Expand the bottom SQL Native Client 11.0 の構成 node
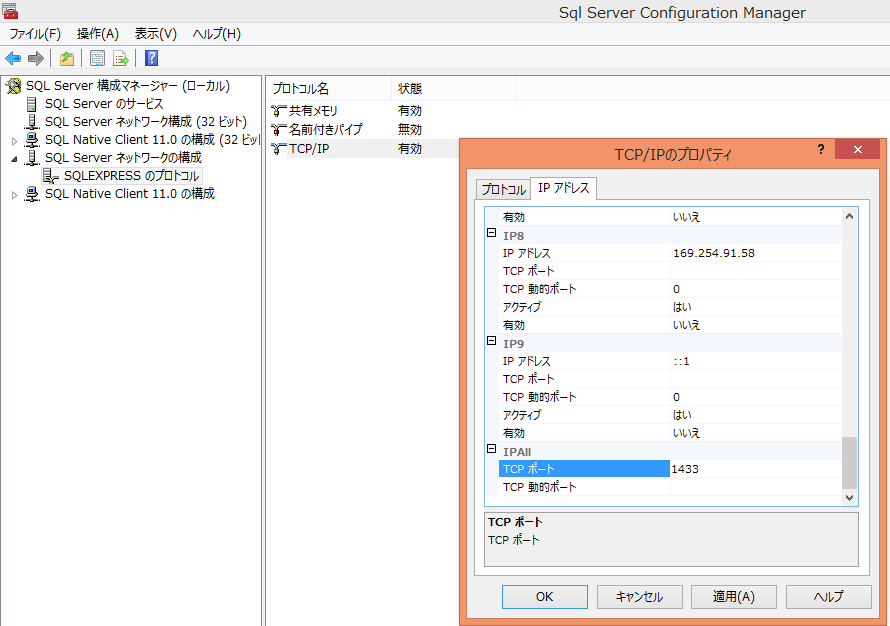890x626 pixels. point(15,195)
